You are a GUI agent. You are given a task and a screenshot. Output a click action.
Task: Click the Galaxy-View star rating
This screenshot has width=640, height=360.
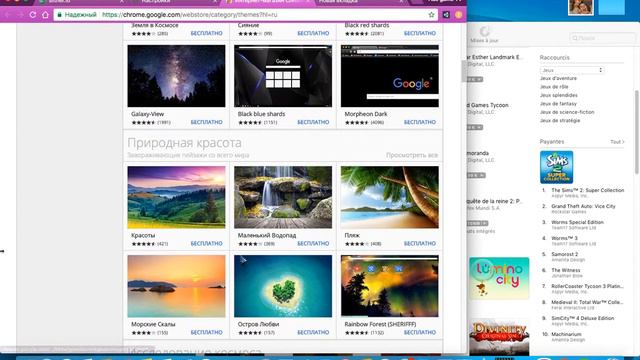tap(143, 122)
